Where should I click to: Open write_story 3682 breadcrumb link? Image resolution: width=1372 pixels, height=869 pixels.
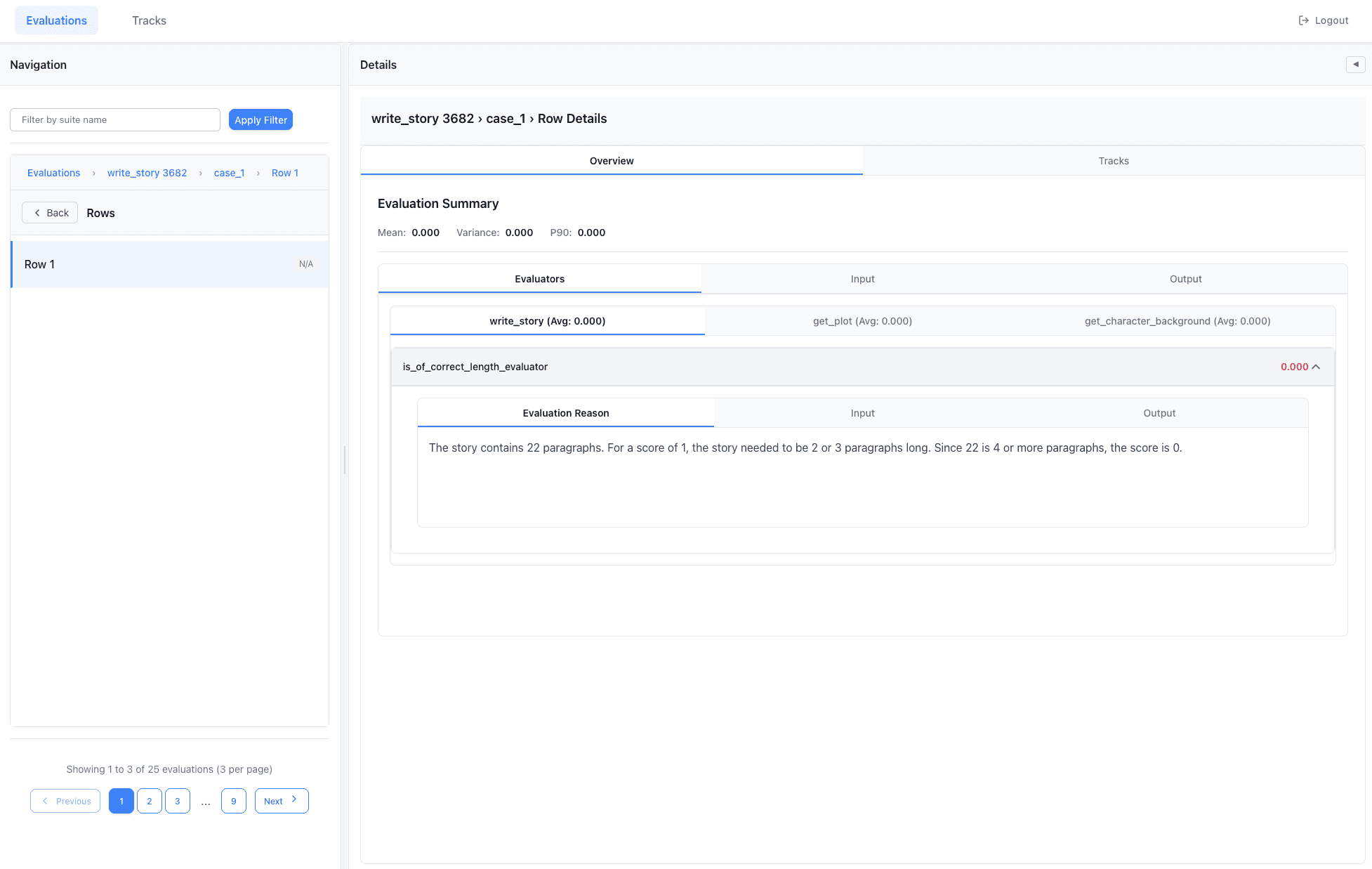click(x=147, y=173)
